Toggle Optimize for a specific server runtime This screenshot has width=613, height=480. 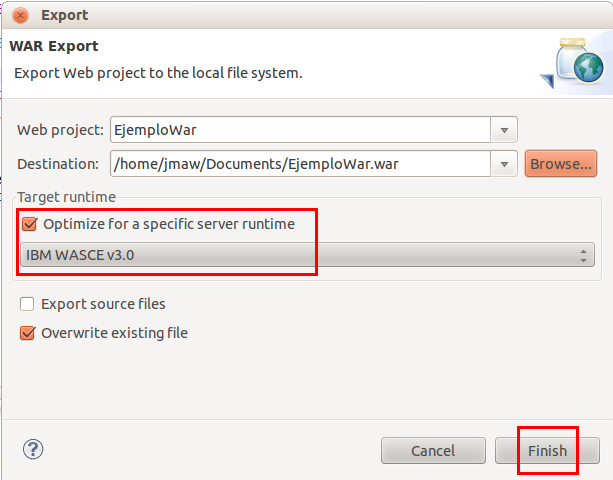pyautogui.click(x=30, y=224)
